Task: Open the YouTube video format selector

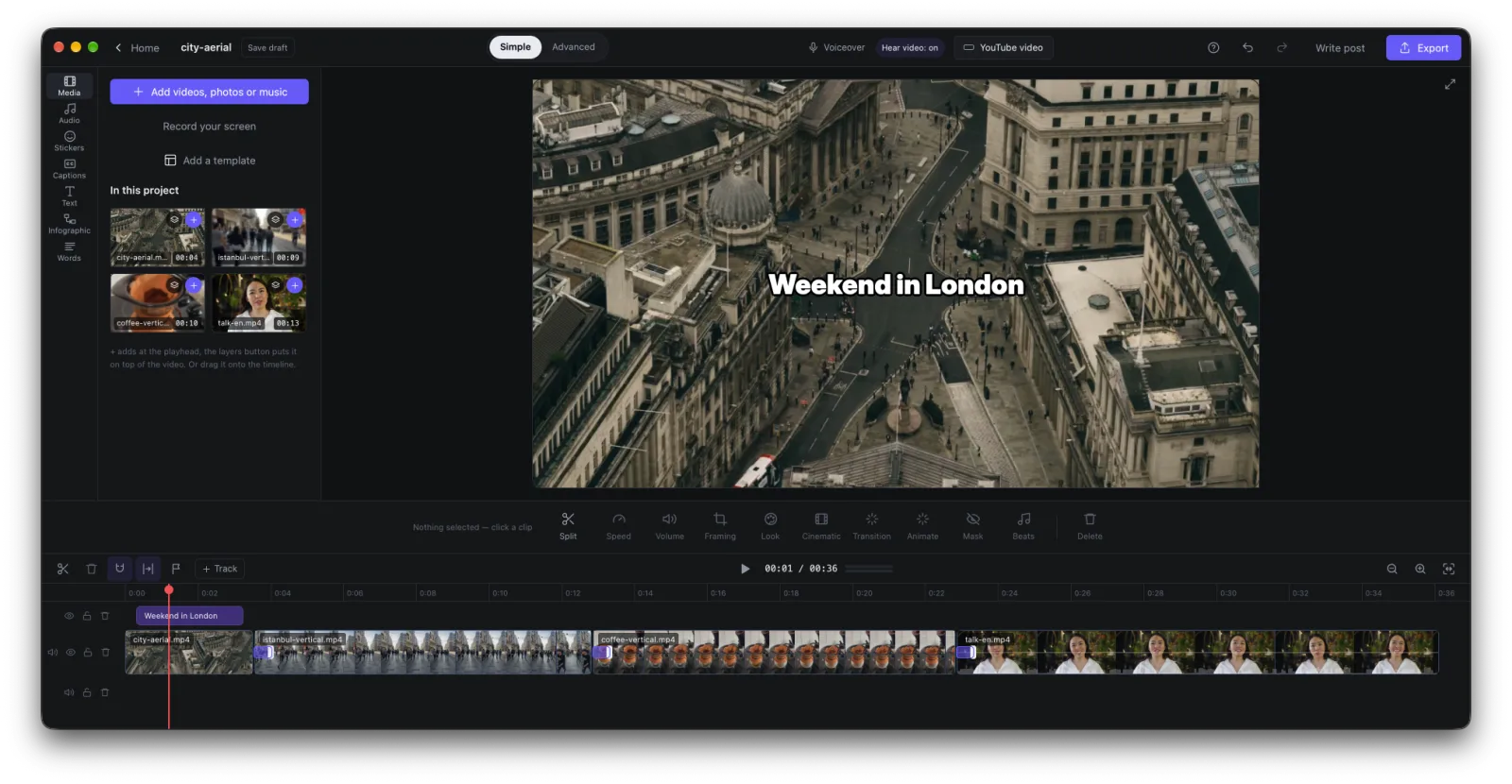Action: (1003, 47)
